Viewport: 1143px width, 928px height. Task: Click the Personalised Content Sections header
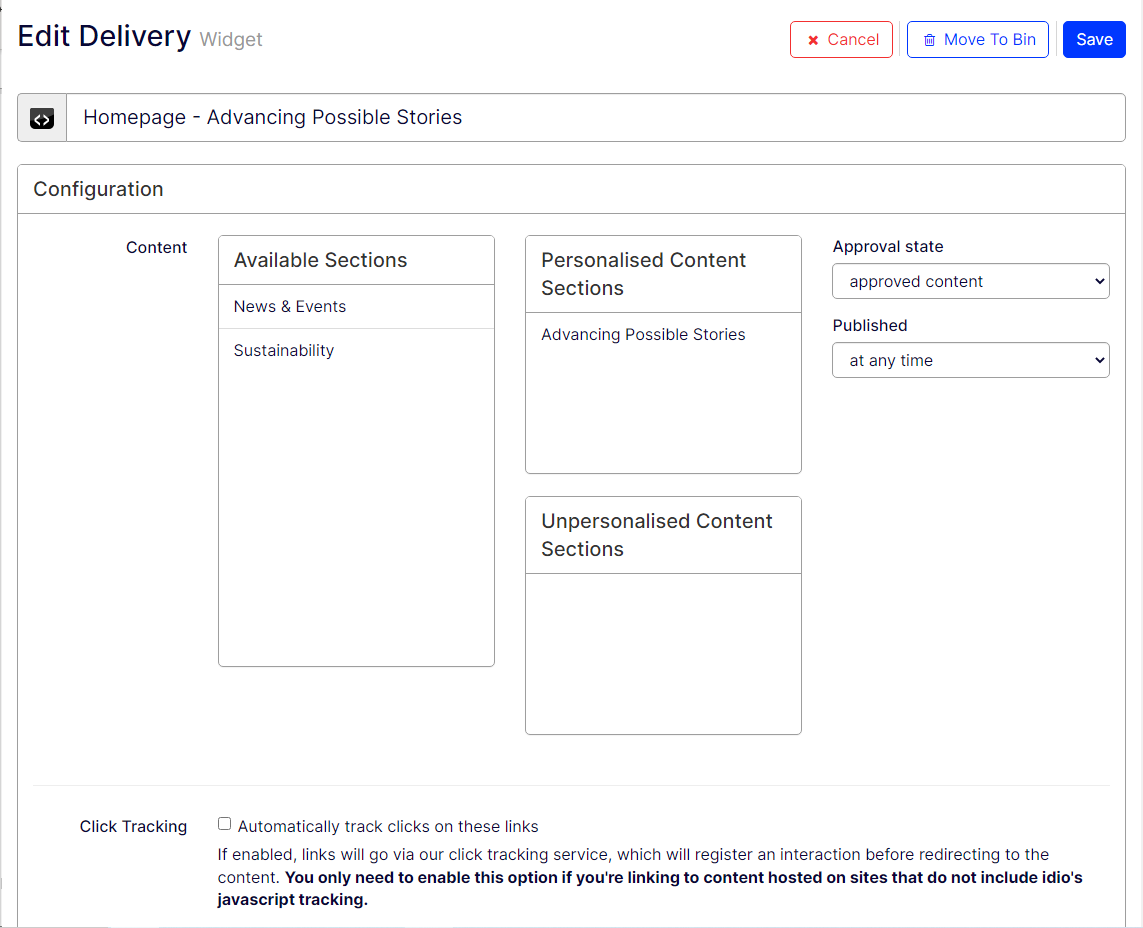(643, 274)
